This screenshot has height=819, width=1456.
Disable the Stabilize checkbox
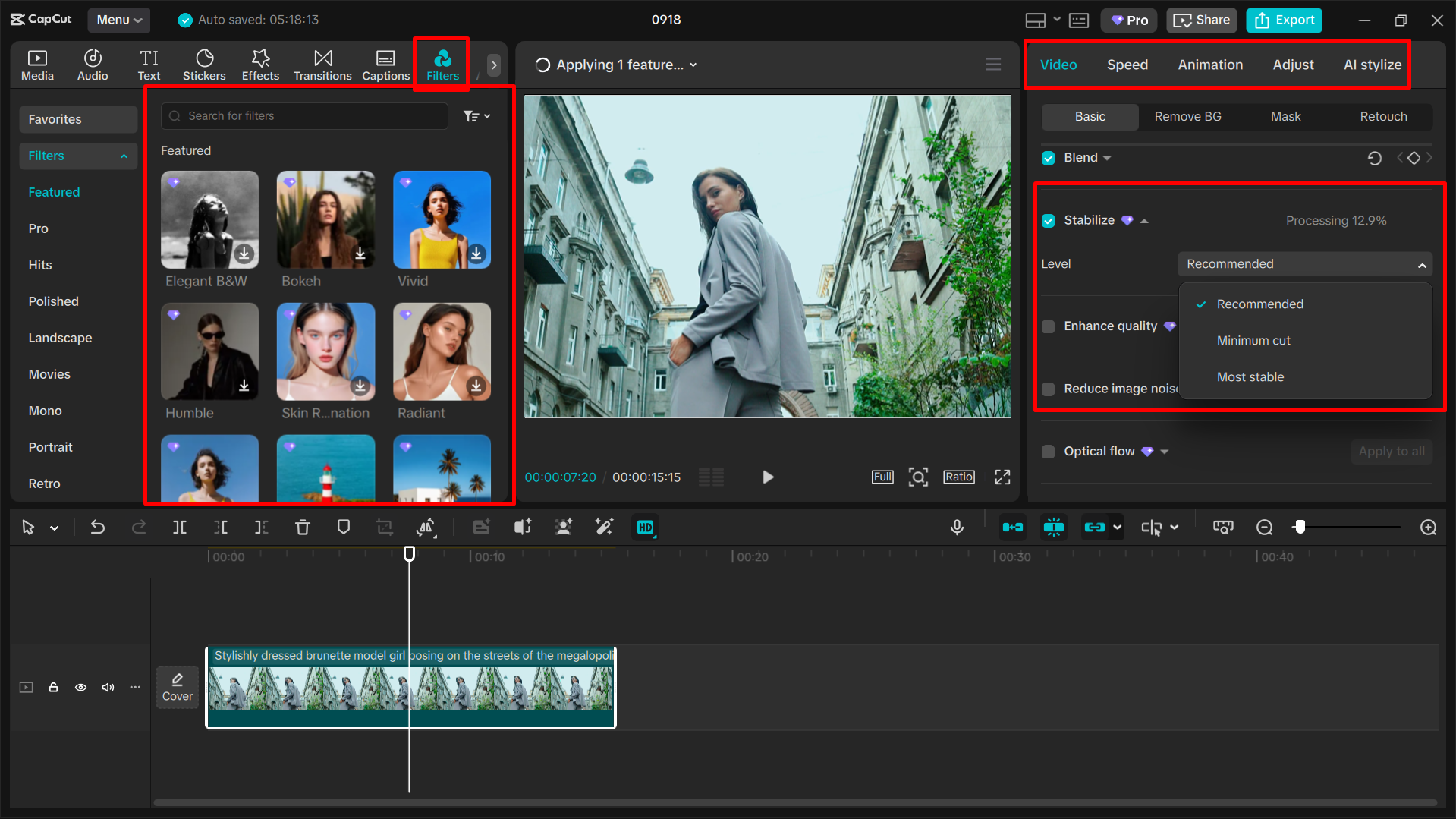click(1048, 220)
